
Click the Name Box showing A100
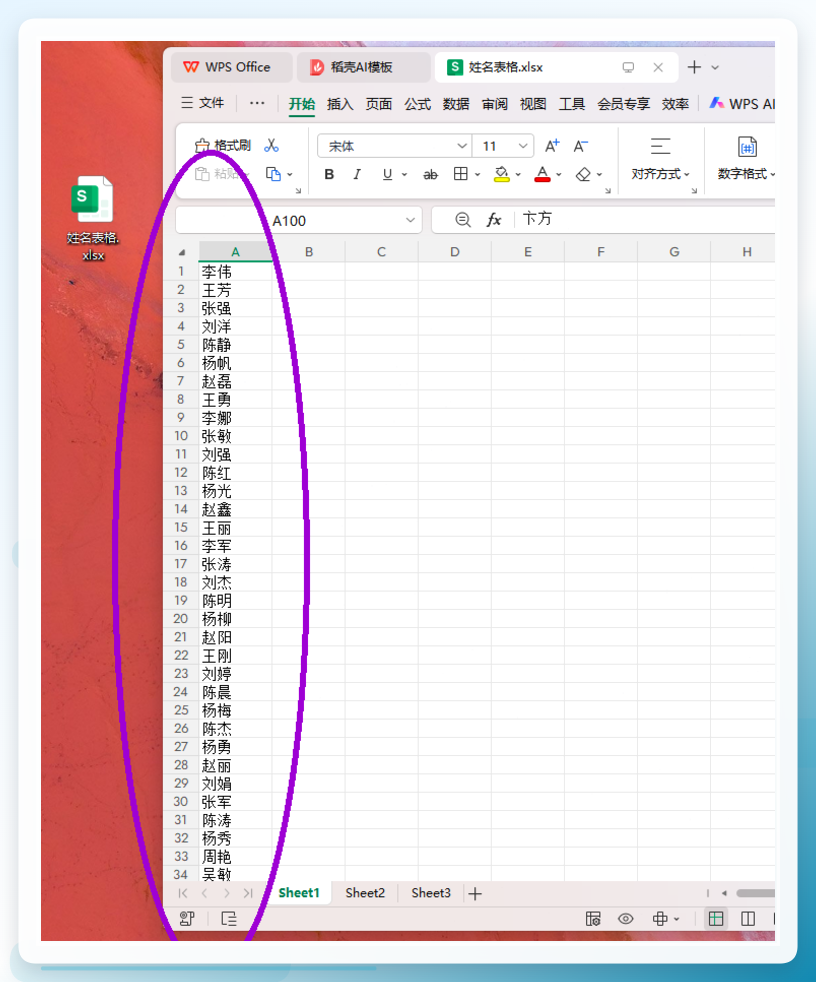[289, 220]
